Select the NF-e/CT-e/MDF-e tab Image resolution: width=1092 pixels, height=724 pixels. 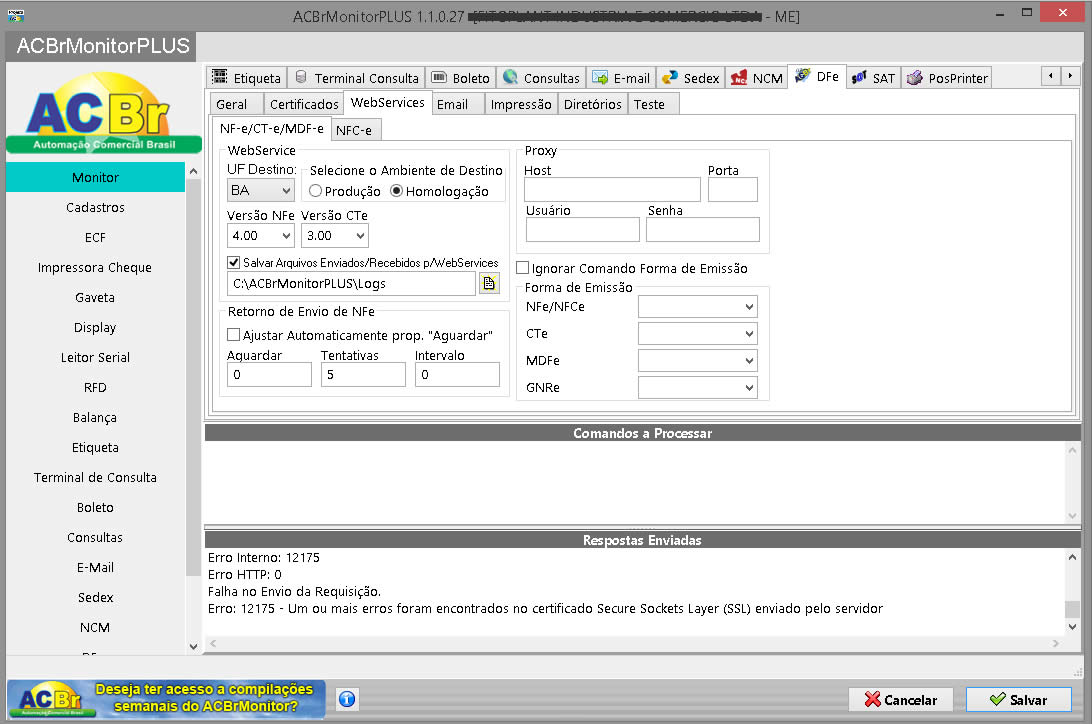(272, 129)
